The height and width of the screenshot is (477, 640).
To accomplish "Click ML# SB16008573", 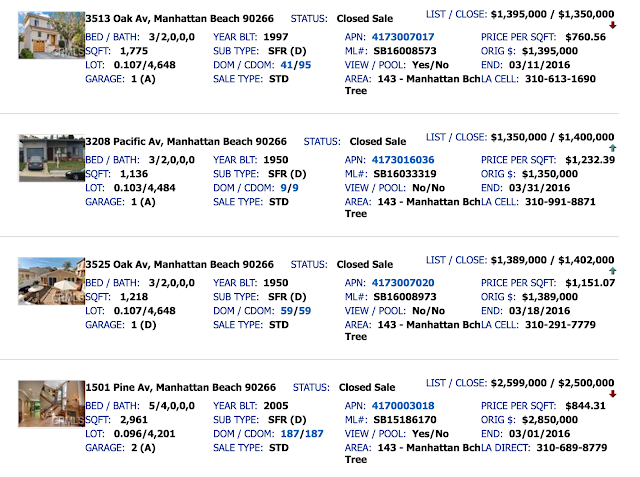I will (405, 51).
